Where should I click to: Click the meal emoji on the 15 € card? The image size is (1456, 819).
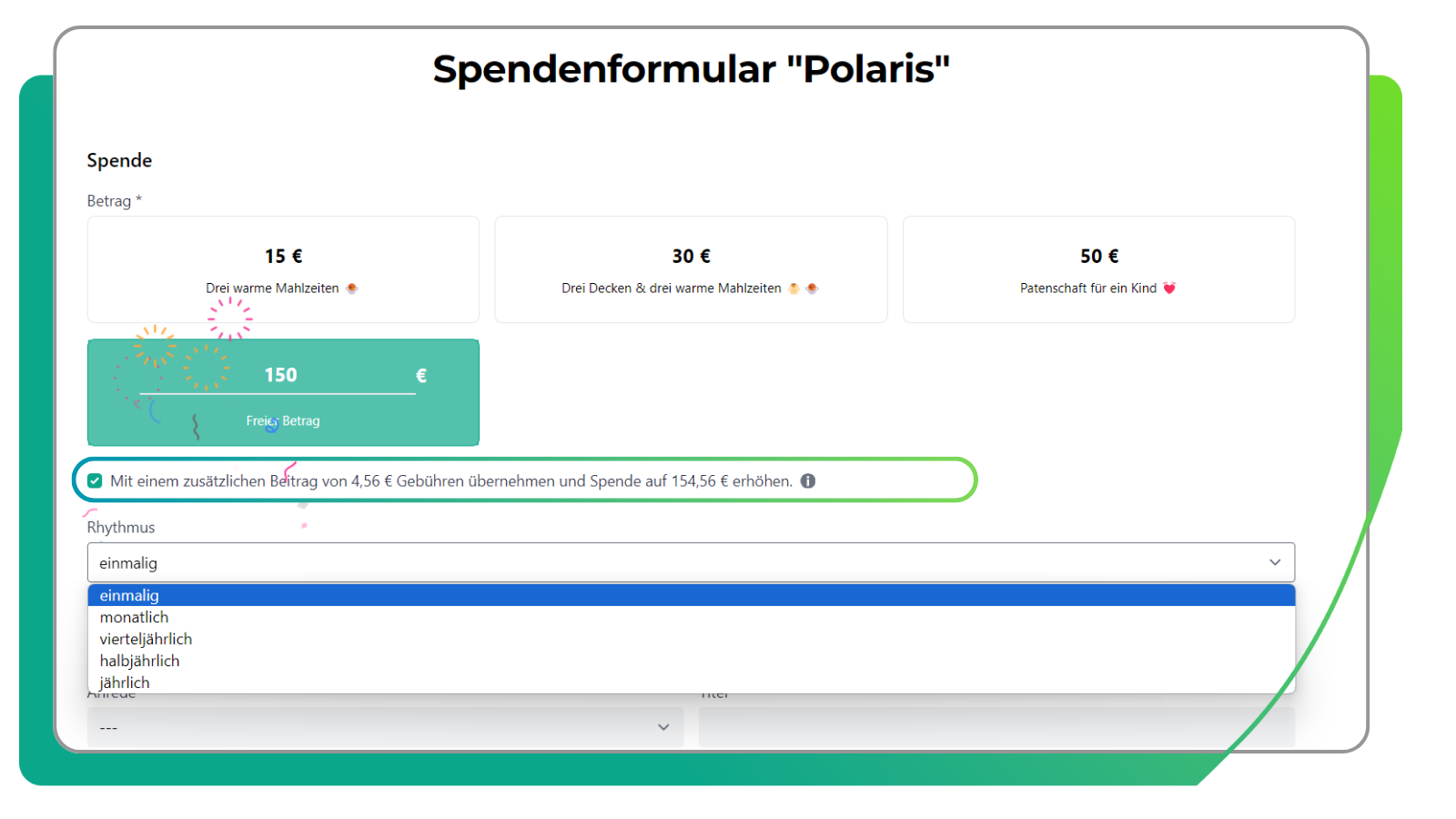click(353, 288)
